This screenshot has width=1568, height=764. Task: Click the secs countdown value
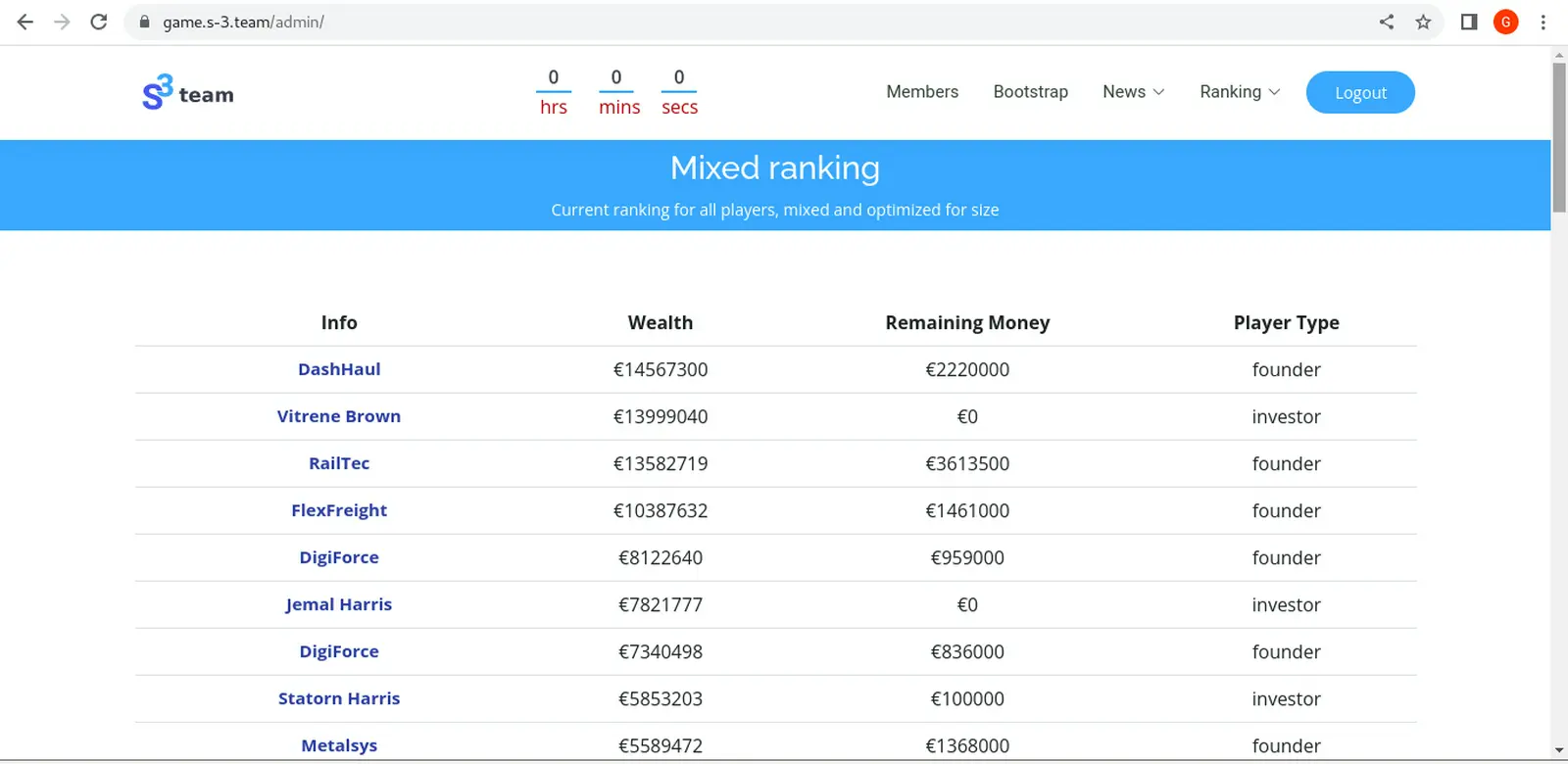pyautogui.click(x=679, y=77)
